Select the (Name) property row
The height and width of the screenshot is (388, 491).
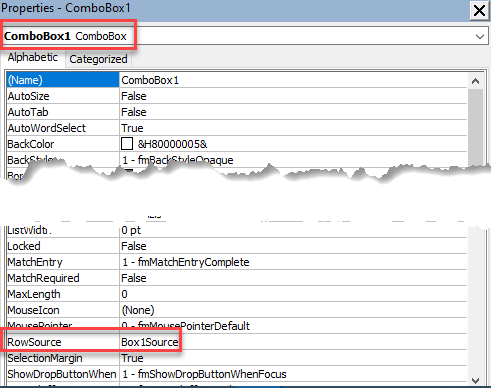click(63, 80)
